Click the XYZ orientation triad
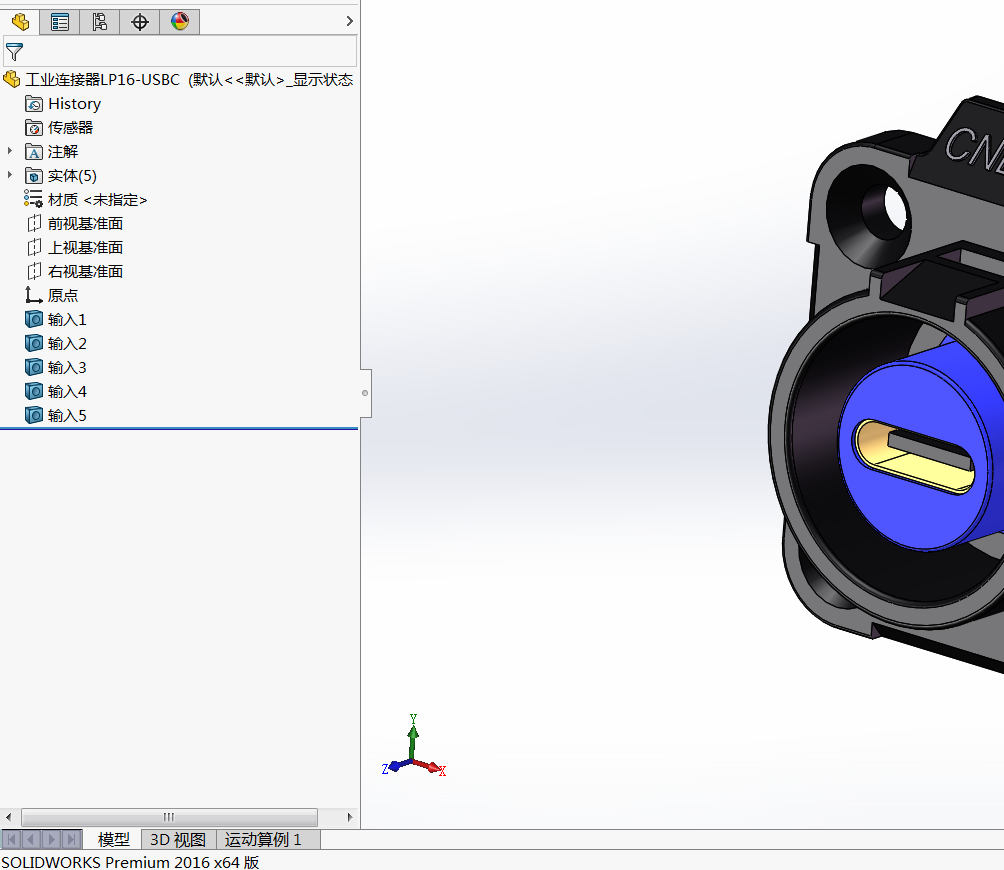This screenshot has width=1004, height=870. point(414,746)
